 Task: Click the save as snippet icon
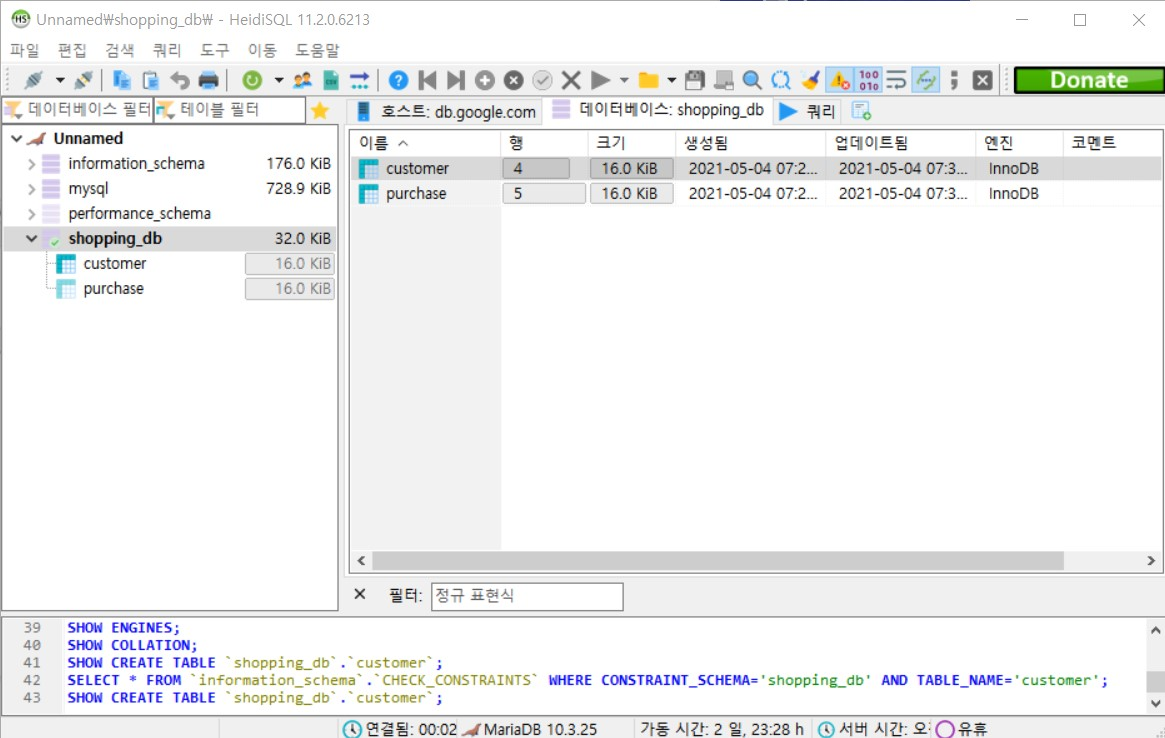[x=723, y=80]
